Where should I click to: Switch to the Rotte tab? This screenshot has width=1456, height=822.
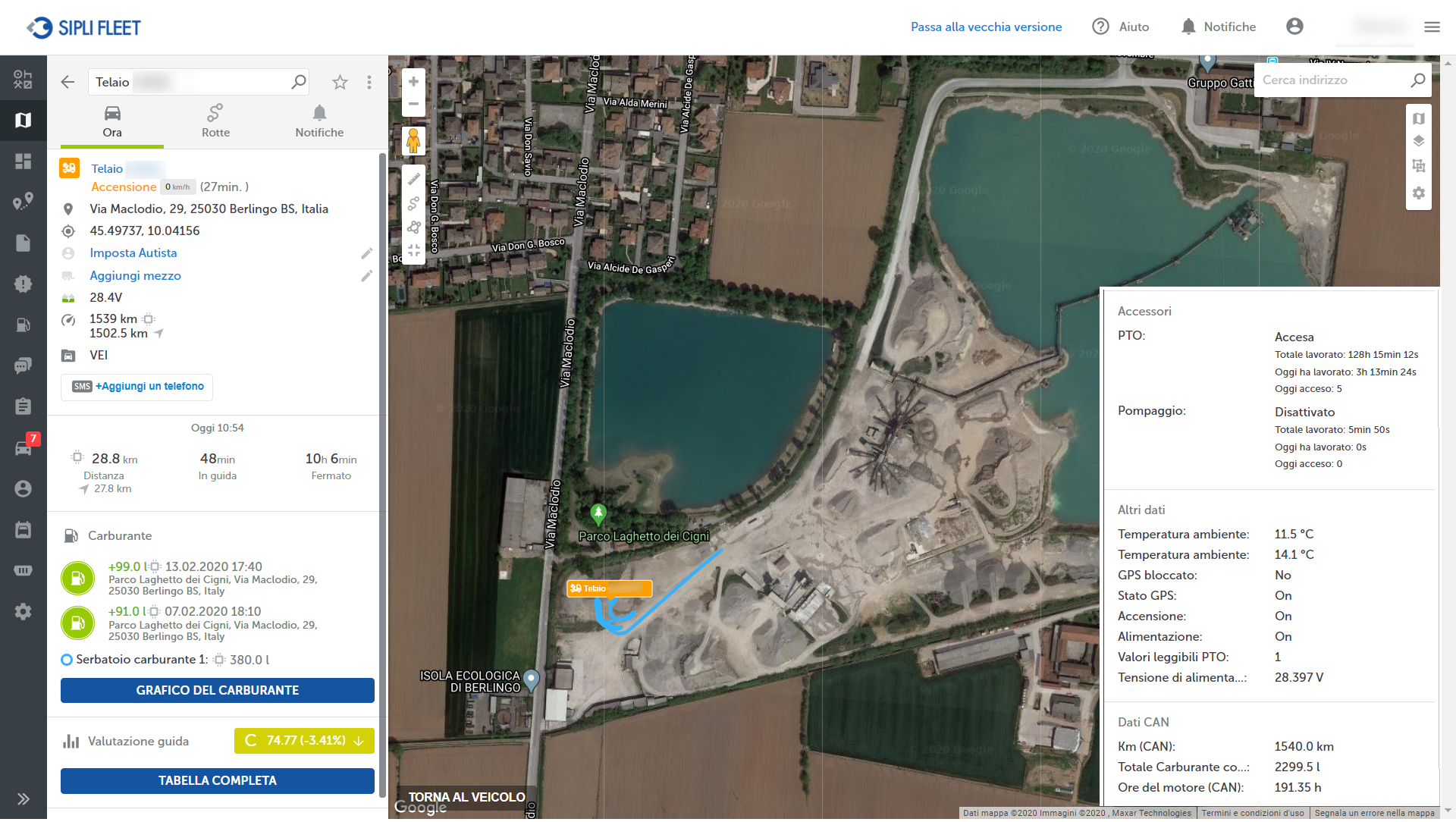click(x=215, y=121)
